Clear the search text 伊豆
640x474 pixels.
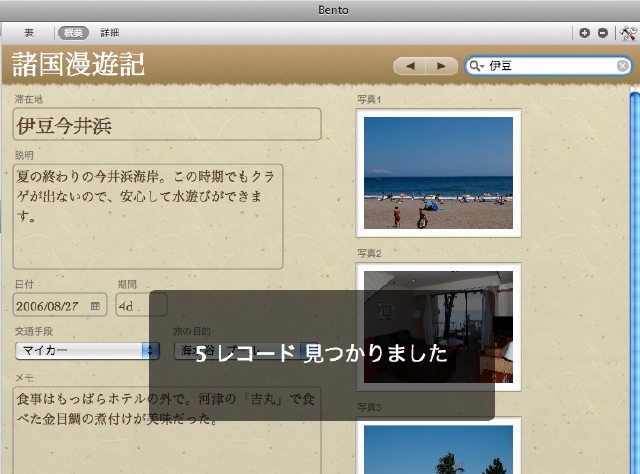coord(622,66)
